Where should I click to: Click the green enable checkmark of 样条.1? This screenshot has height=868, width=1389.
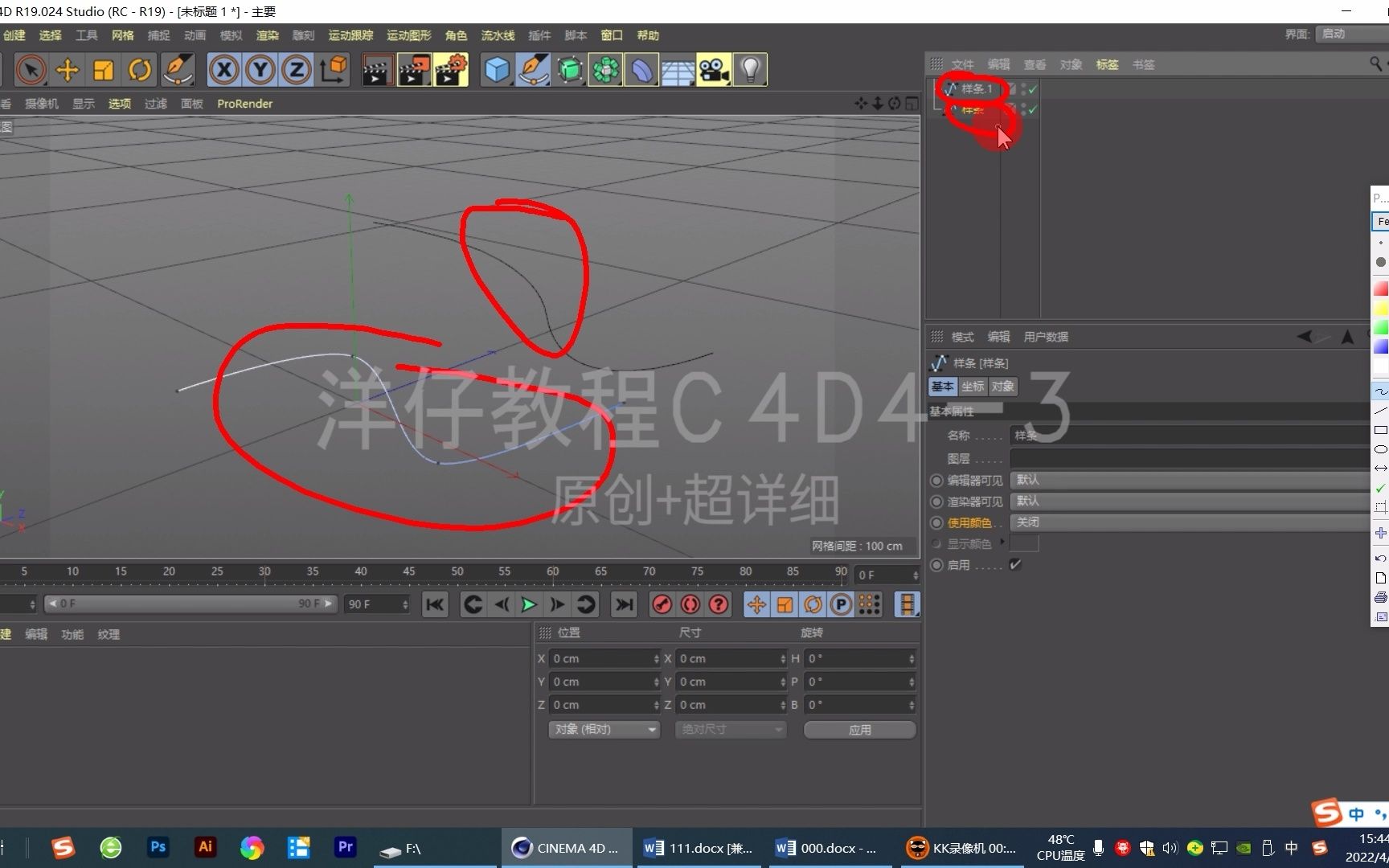[1032, 89]
